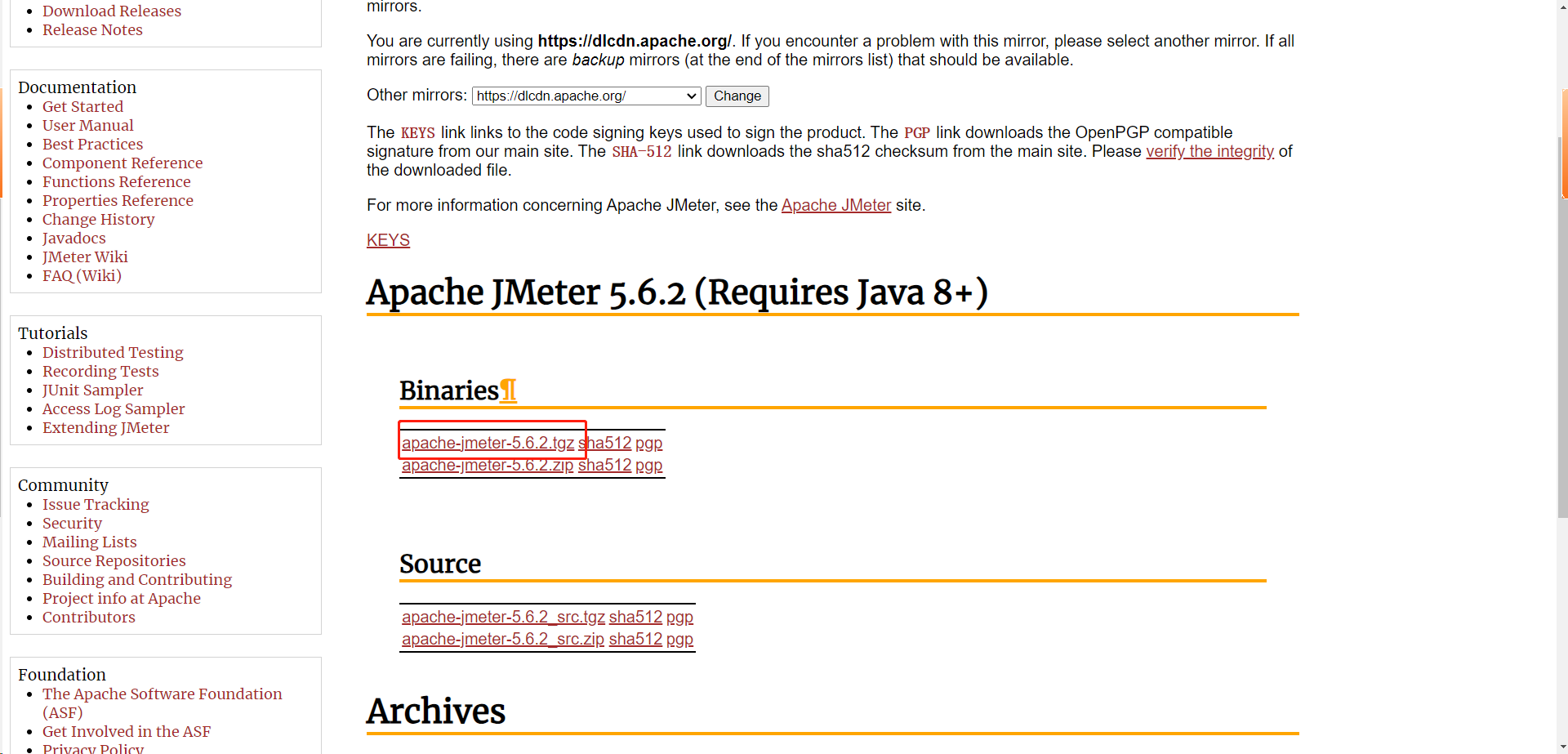This screenshot has height=754, width=1568.
Task: Click the Apache JMeter 5.6.2 heading
Action: 677,292
